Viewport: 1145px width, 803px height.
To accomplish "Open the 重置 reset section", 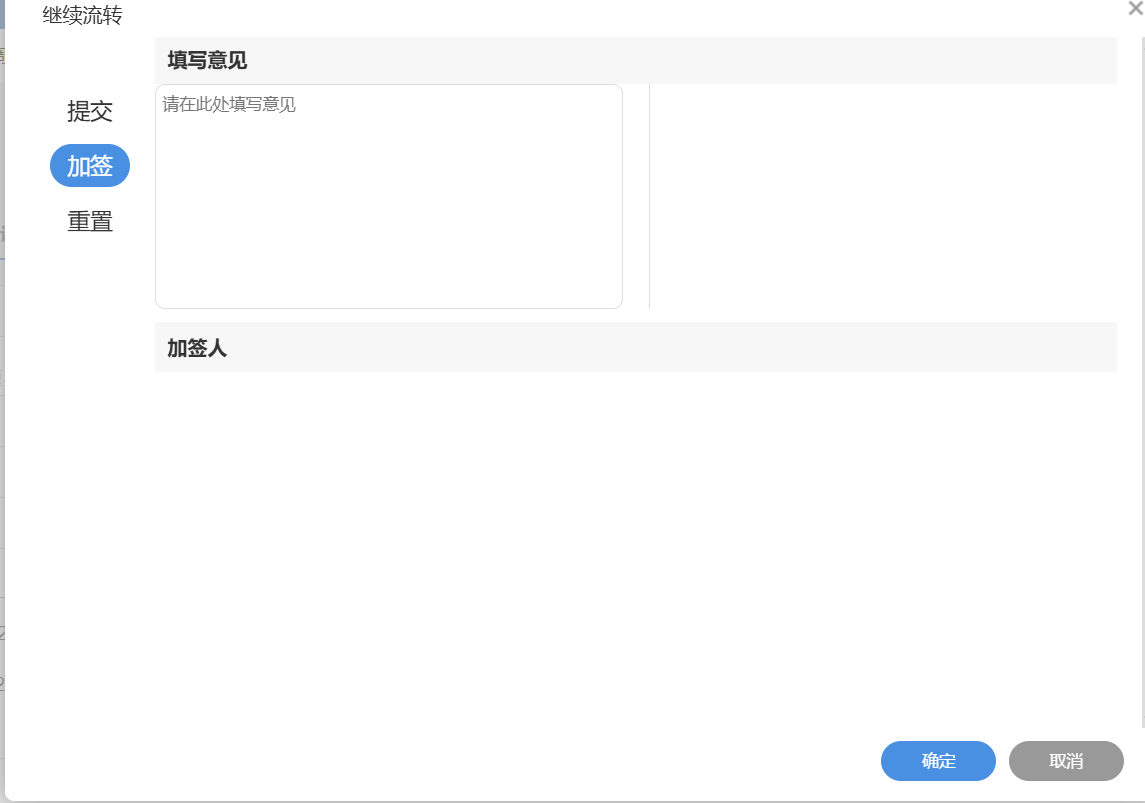I will point(90,221).
